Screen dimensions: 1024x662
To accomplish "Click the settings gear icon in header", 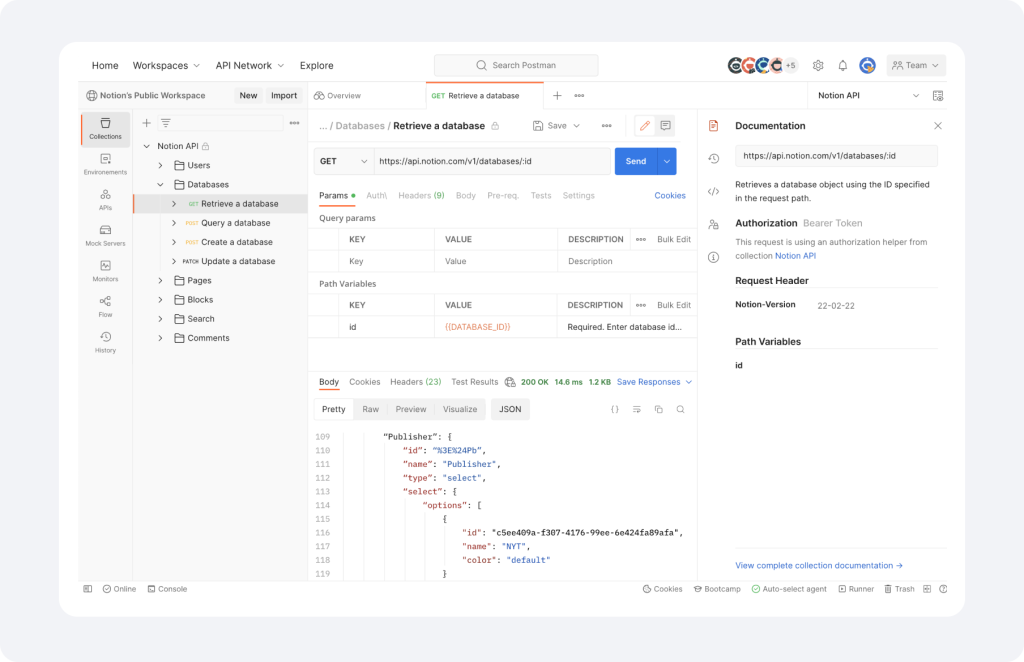I will [818, 65].
